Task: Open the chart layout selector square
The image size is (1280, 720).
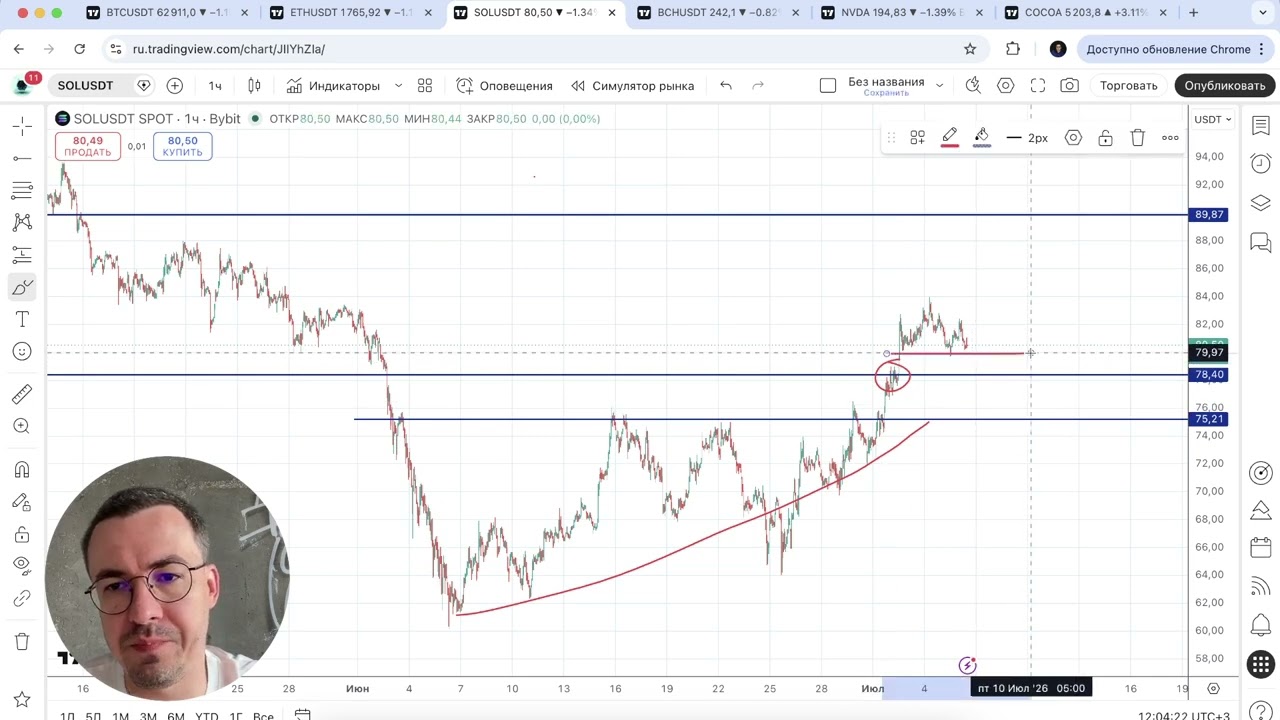Action: tap(828, 85)
